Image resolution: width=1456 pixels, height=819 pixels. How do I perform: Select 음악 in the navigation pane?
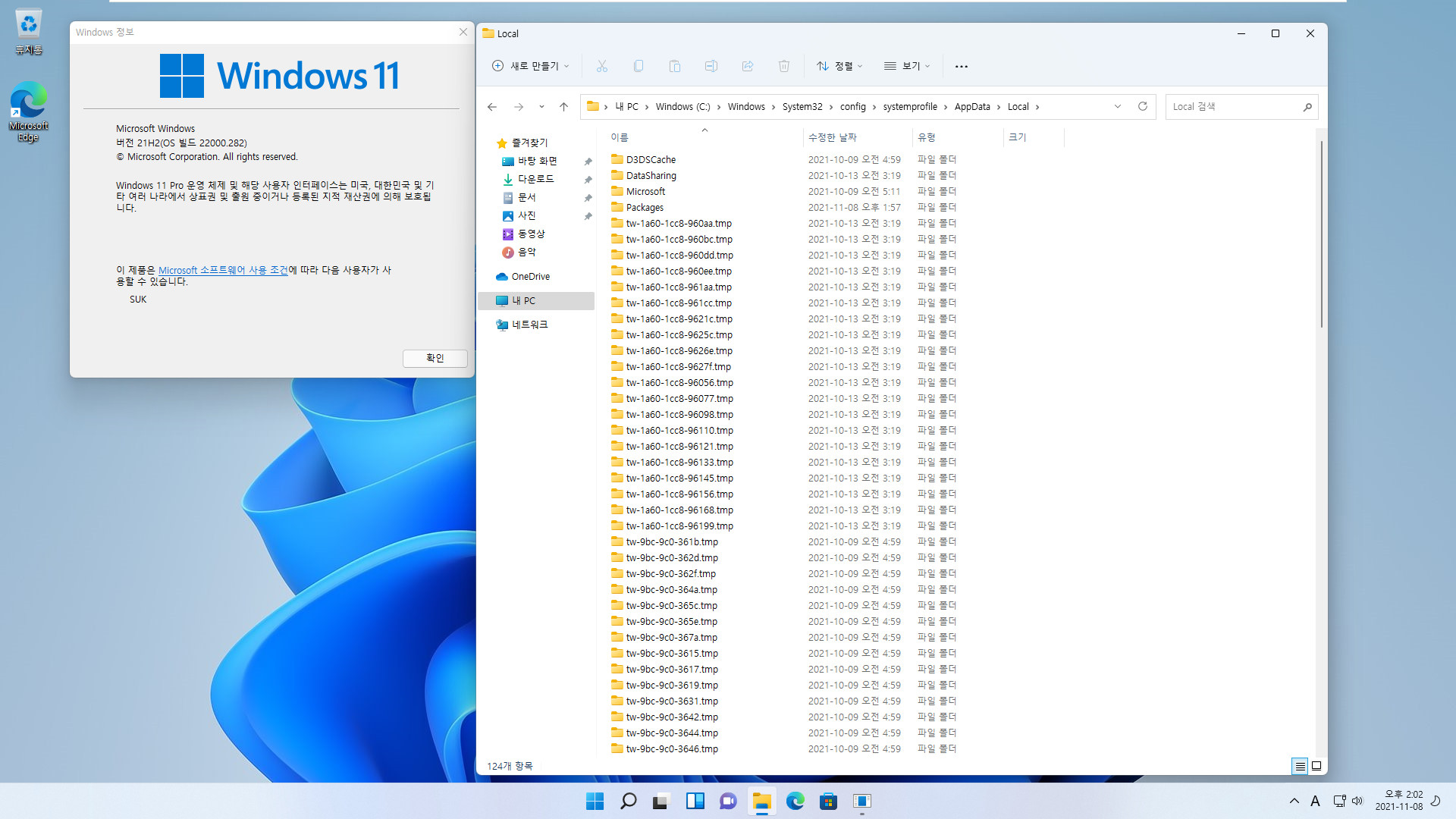pos(526,253)
